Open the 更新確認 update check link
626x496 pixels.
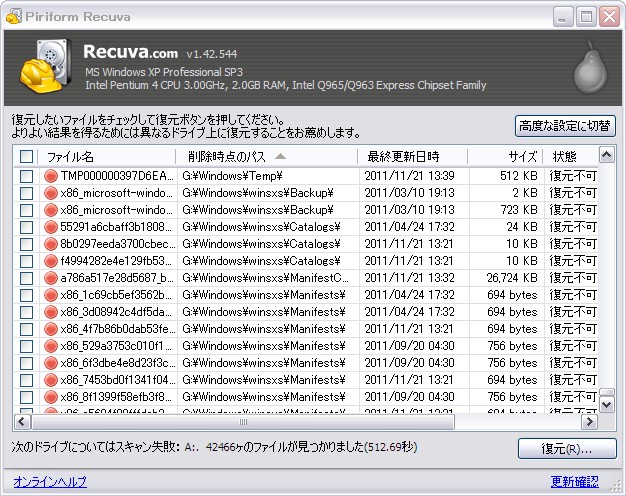coord(574,482)
